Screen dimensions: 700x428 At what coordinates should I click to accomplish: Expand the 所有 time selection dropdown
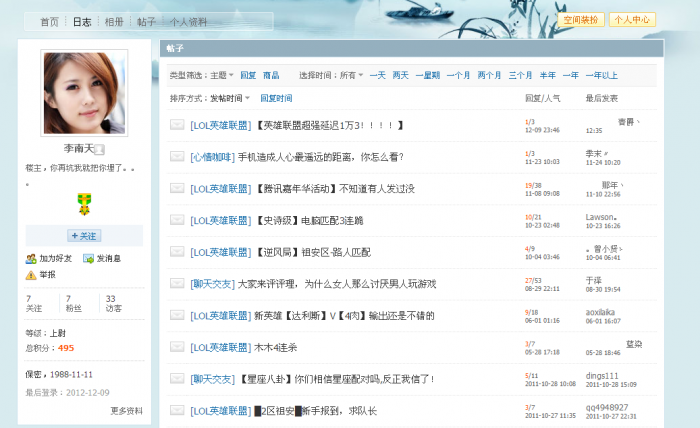[351, 75]
